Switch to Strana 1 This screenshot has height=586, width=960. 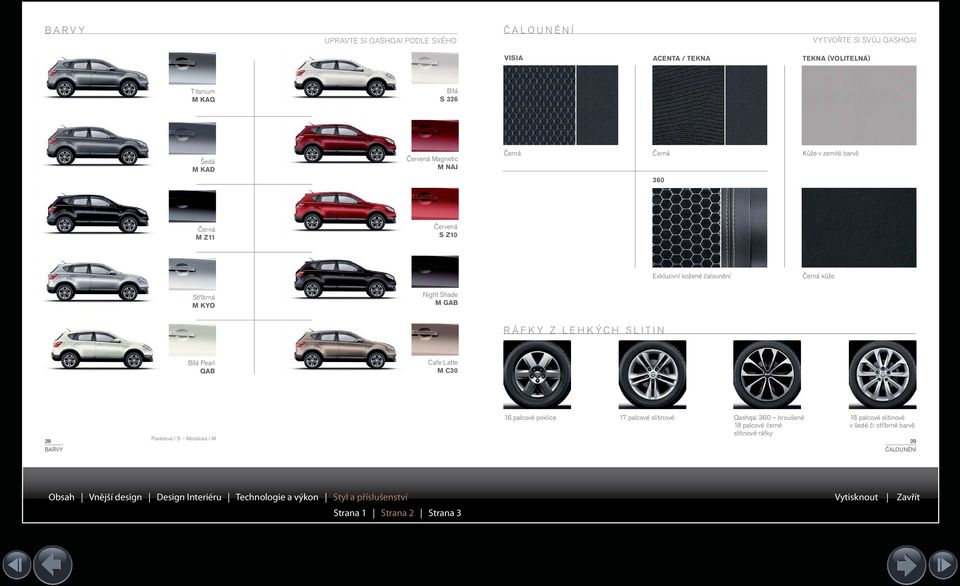350,513
